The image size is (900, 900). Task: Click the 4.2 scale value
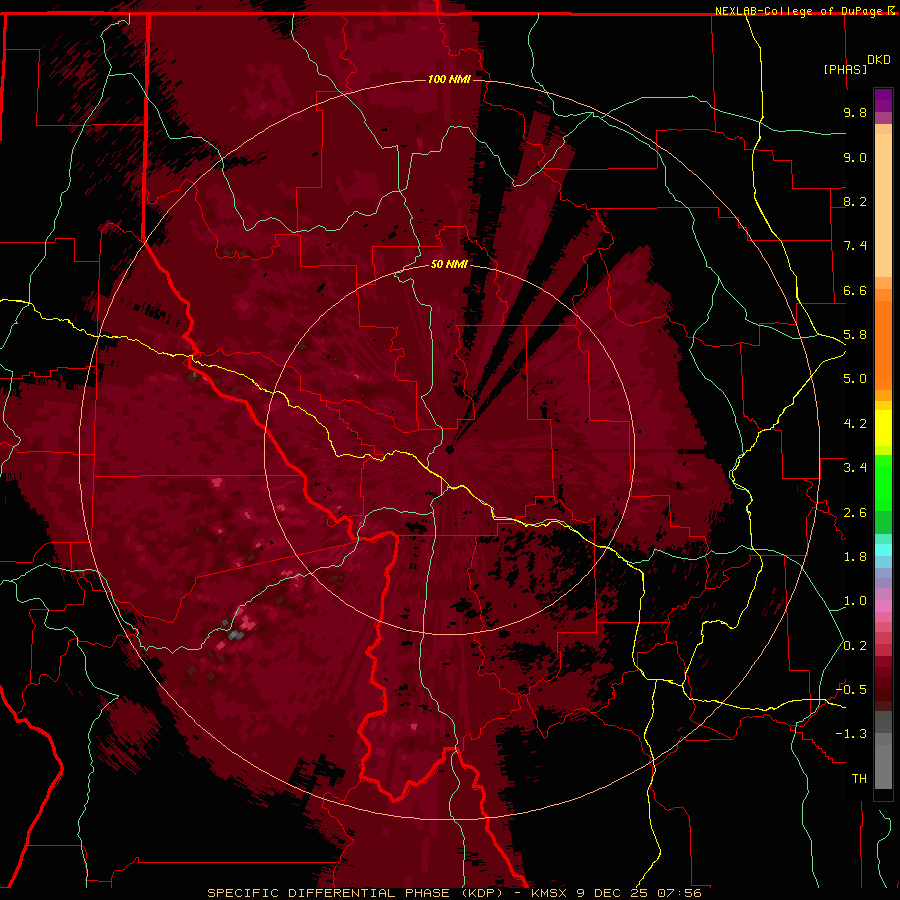(855, 424)
